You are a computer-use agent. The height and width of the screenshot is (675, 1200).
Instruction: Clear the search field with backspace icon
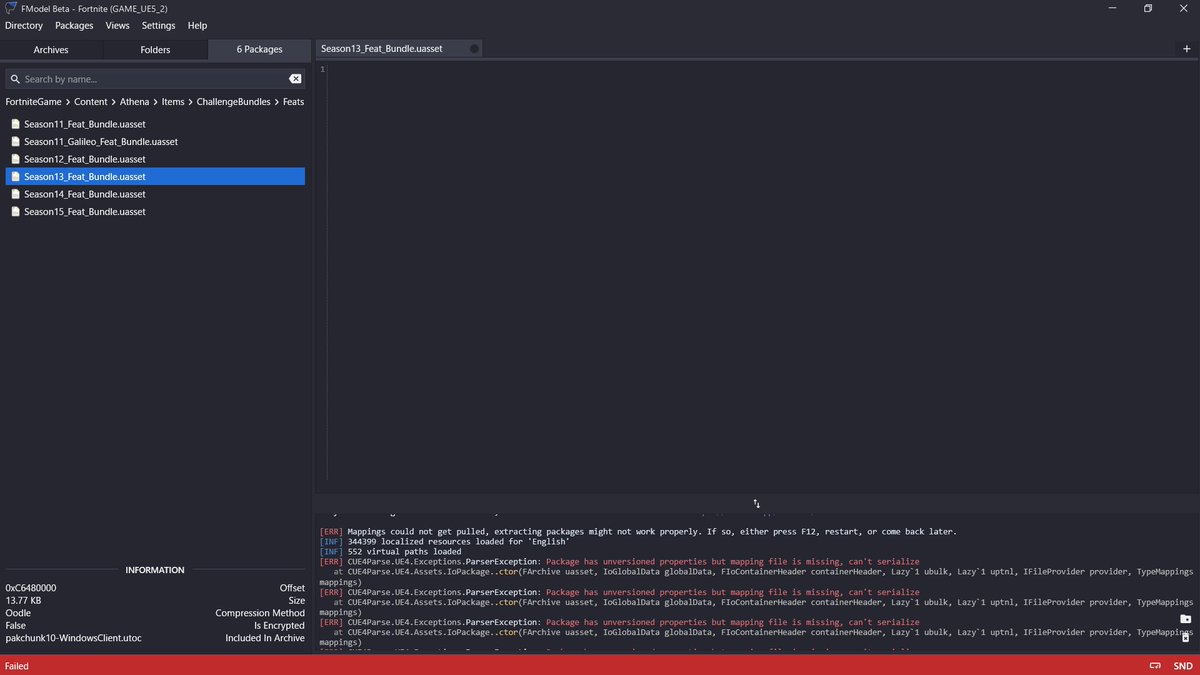[x=295, y=79]
